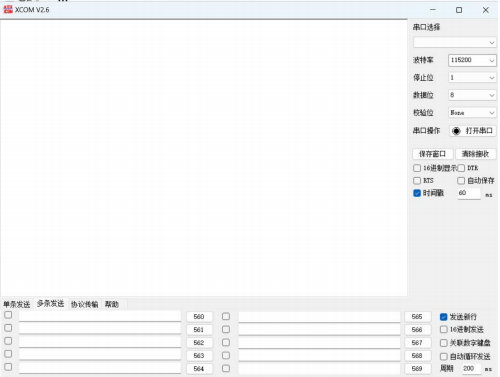The image size is (500, 377).
Task: Expand the 数据位 data bits dropdown
Action: coord(472,95)
